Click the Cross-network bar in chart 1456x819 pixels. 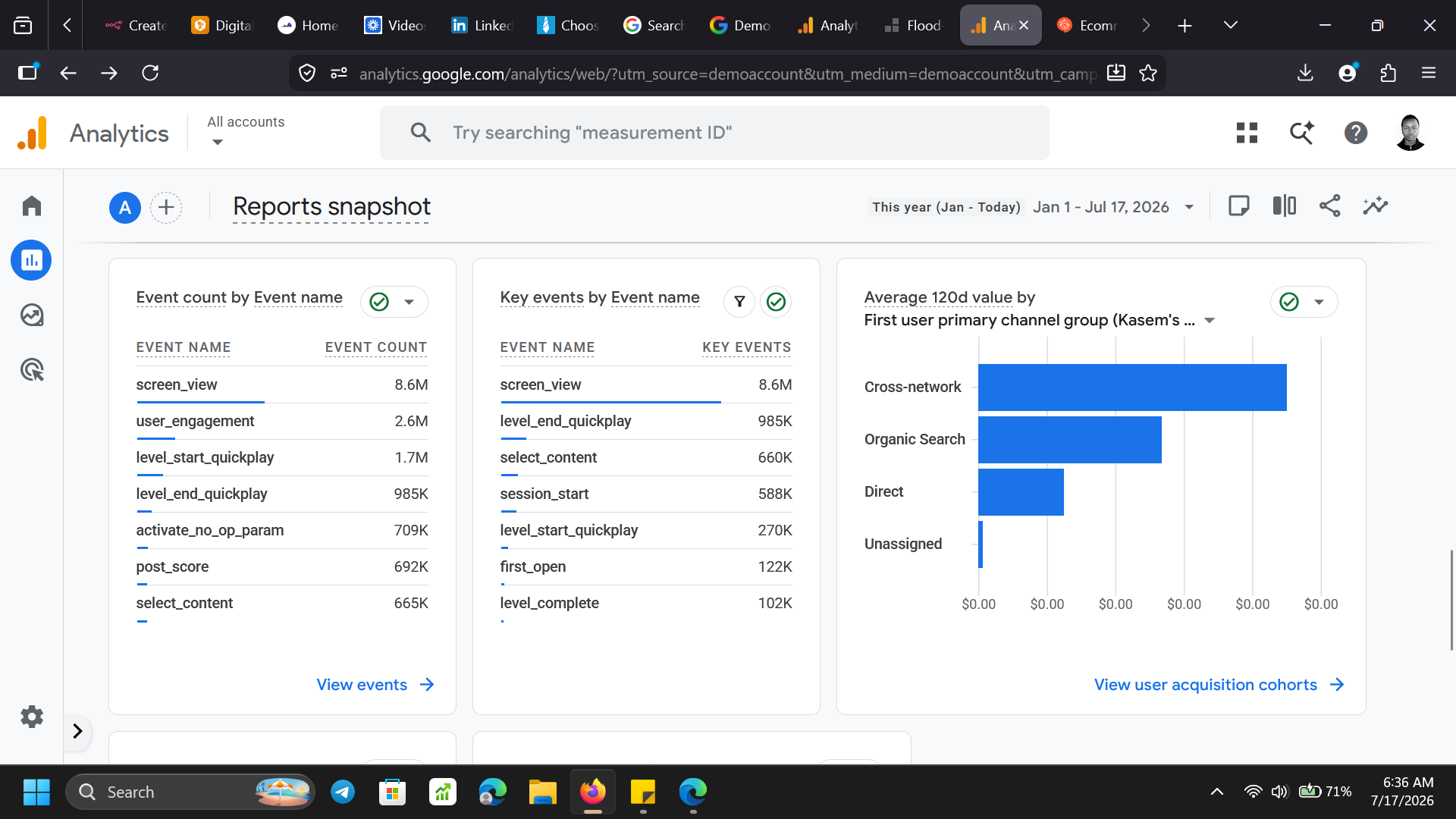pos(1132,388)
